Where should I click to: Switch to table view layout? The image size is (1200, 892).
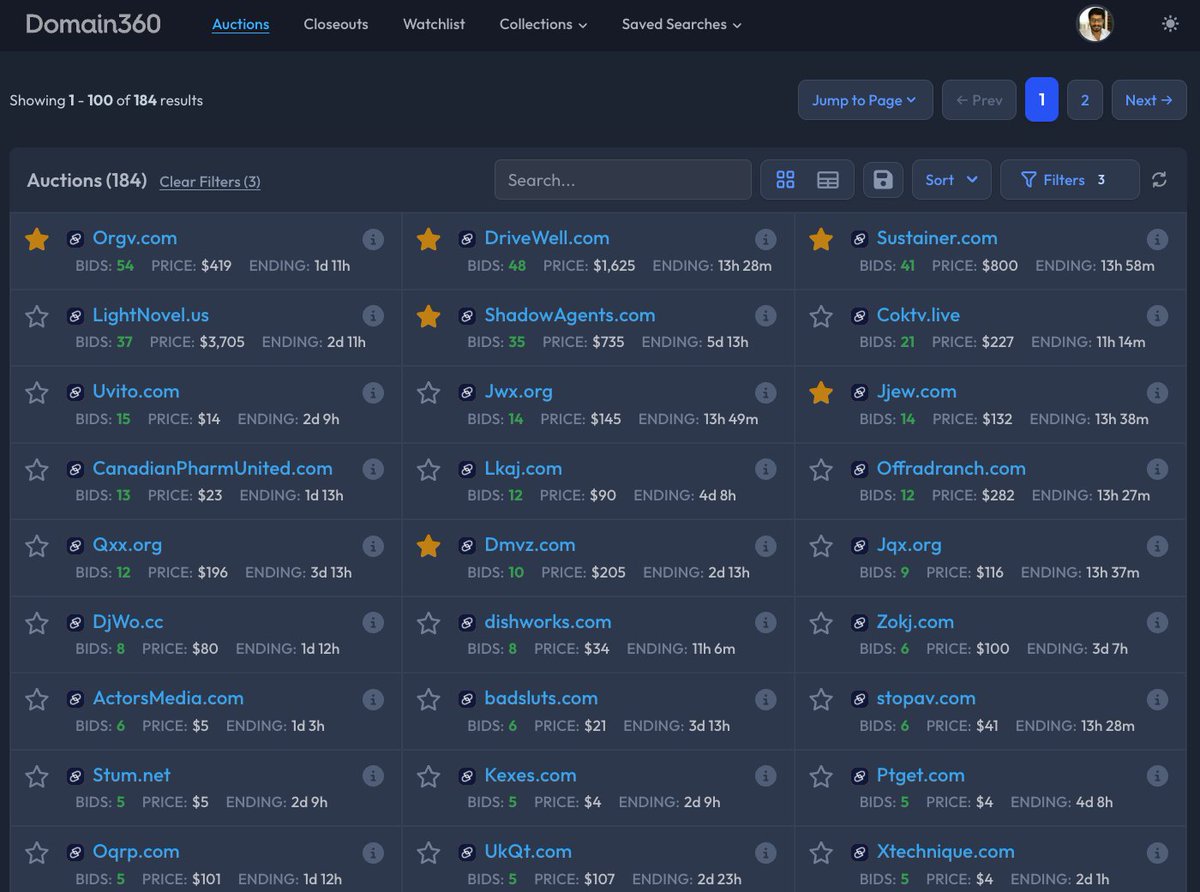pos(827,179)
